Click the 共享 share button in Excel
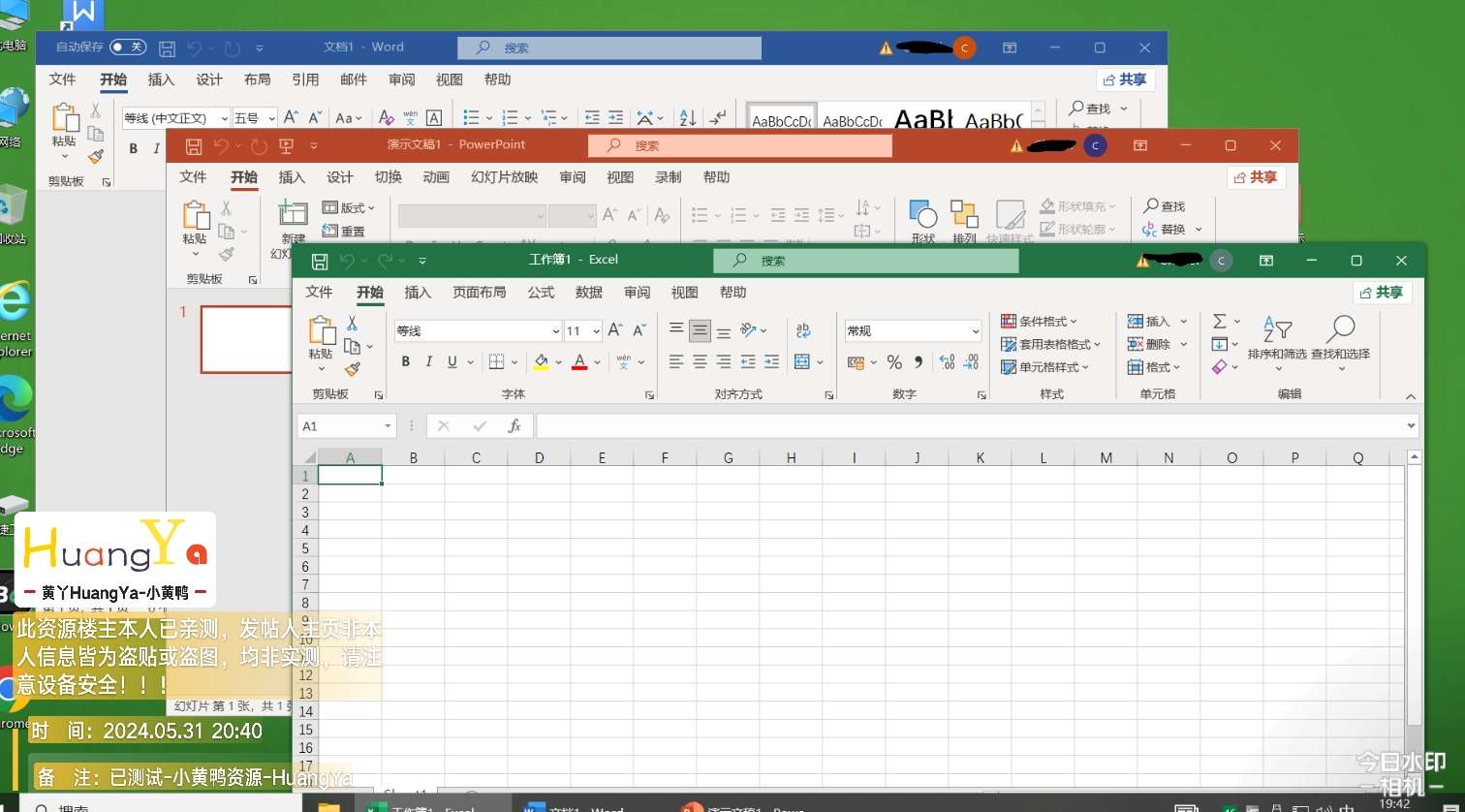This screenshot has width=1465, height=812. click(1382, 293)
